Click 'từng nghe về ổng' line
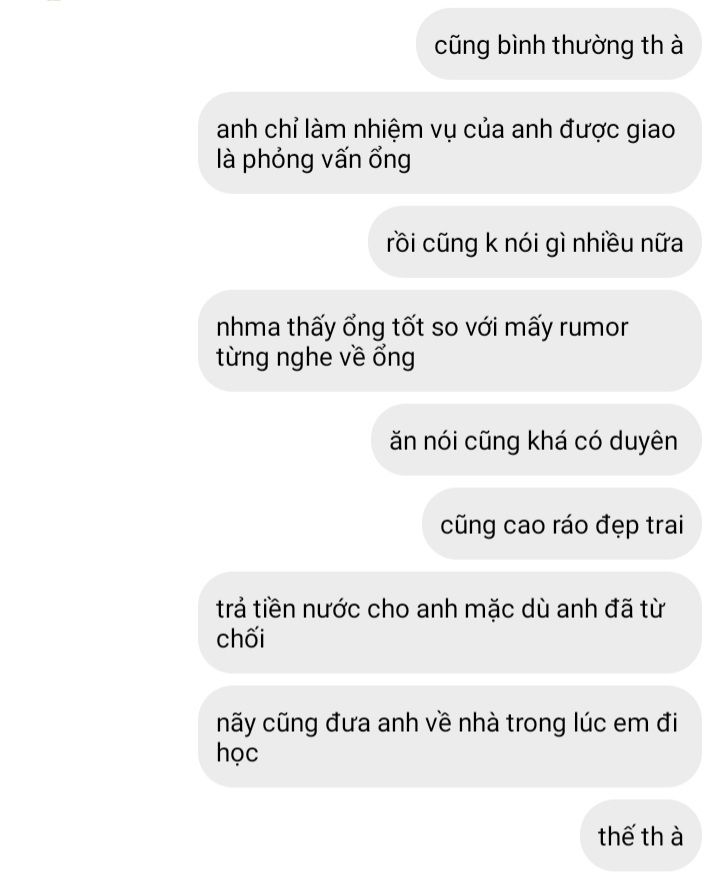Image resolution: width=720 pixels, height=880 pixels. tap(315, 358)
